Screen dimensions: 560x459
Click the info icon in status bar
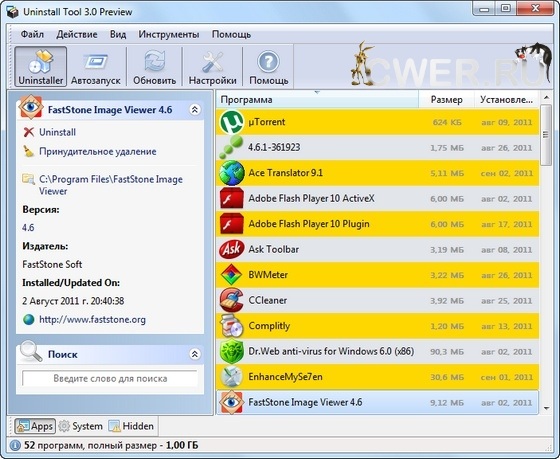(15, 445)
